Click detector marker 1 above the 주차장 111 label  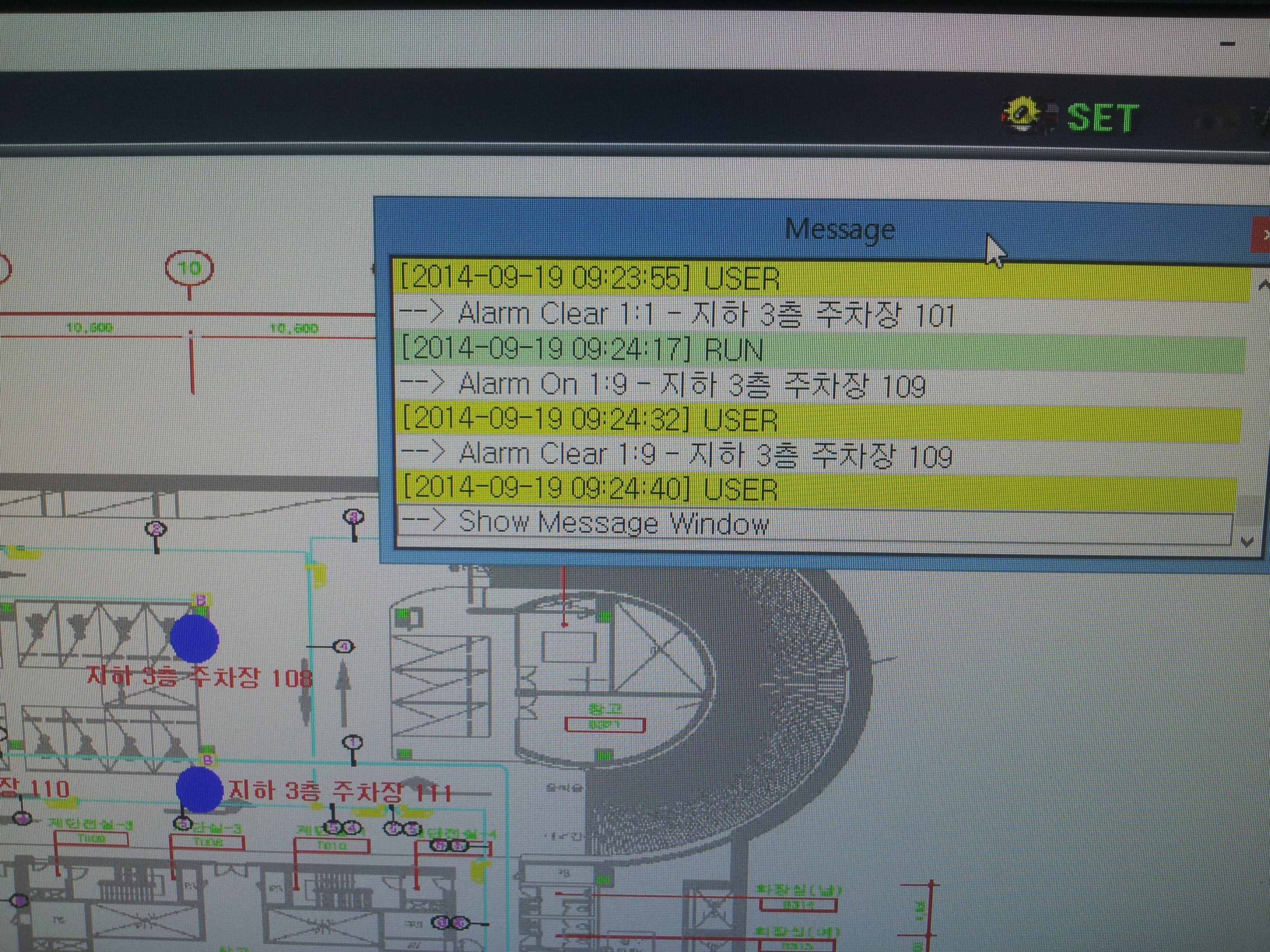[353, 742]
